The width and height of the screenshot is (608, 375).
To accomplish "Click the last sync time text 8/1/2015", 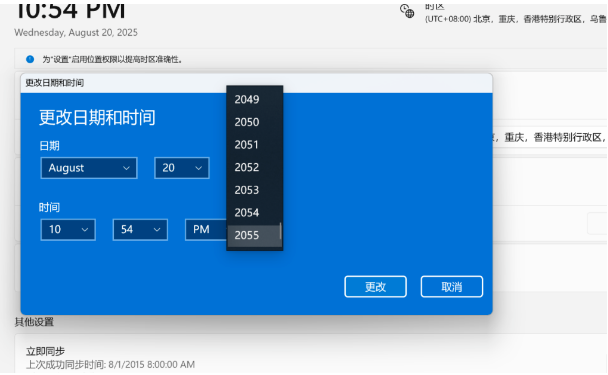I will [111, 365].
